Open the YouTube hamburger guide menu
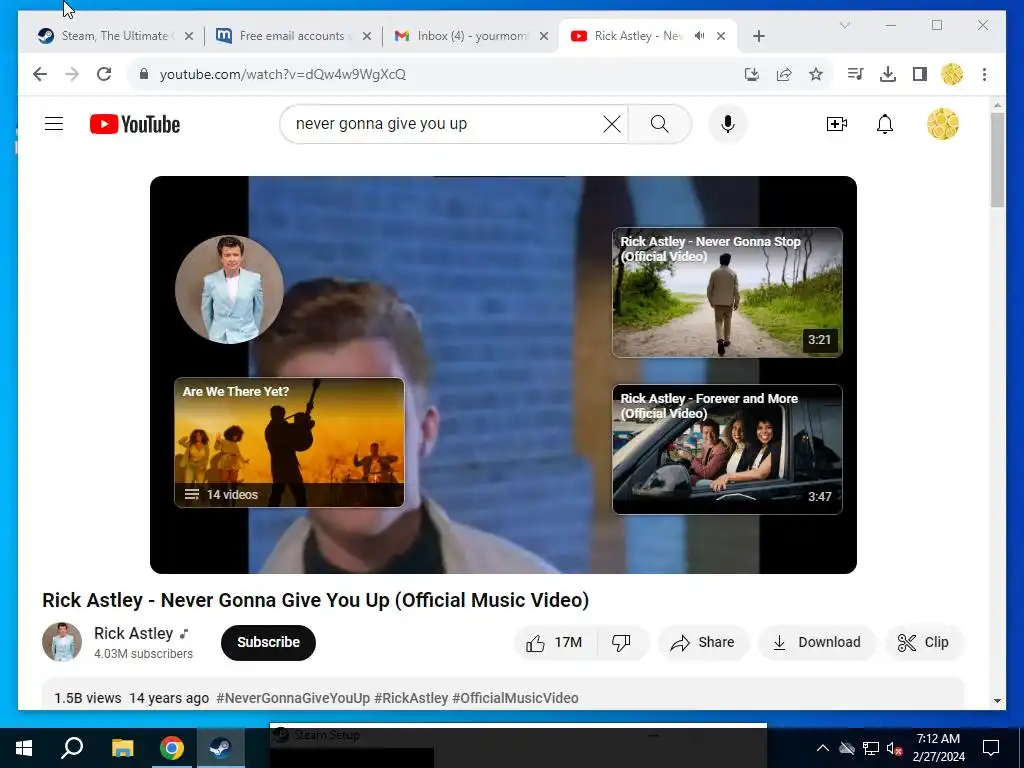The height and width of the screenshot is (768, 1024). tap(54, 123)
